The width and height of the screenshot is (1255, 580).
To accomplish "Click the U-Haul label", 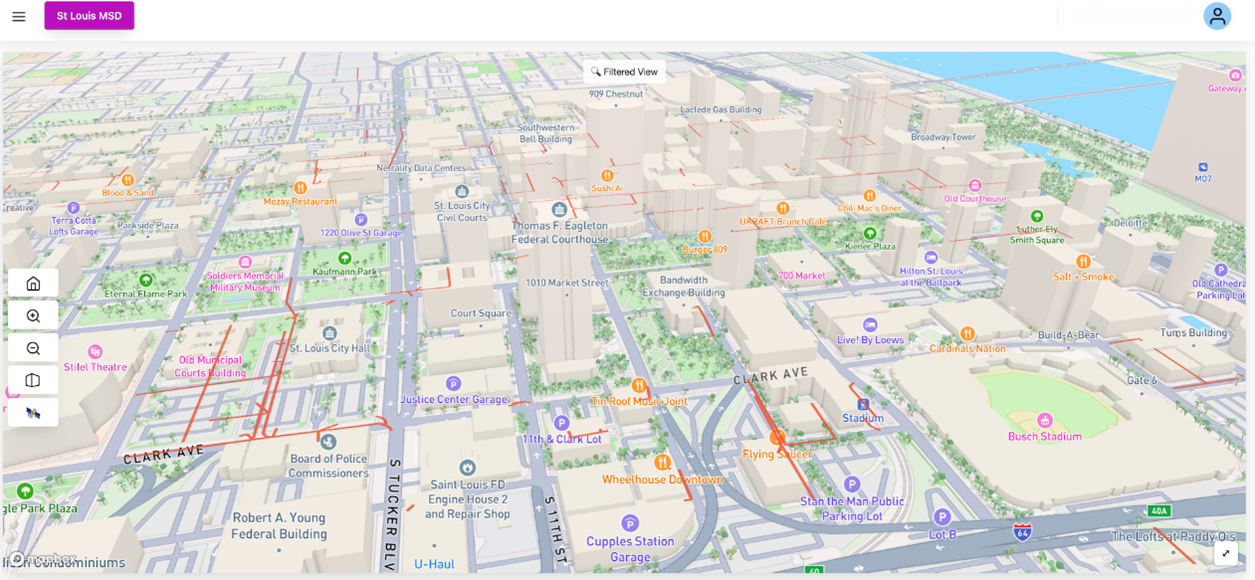I will click(434, 564).
